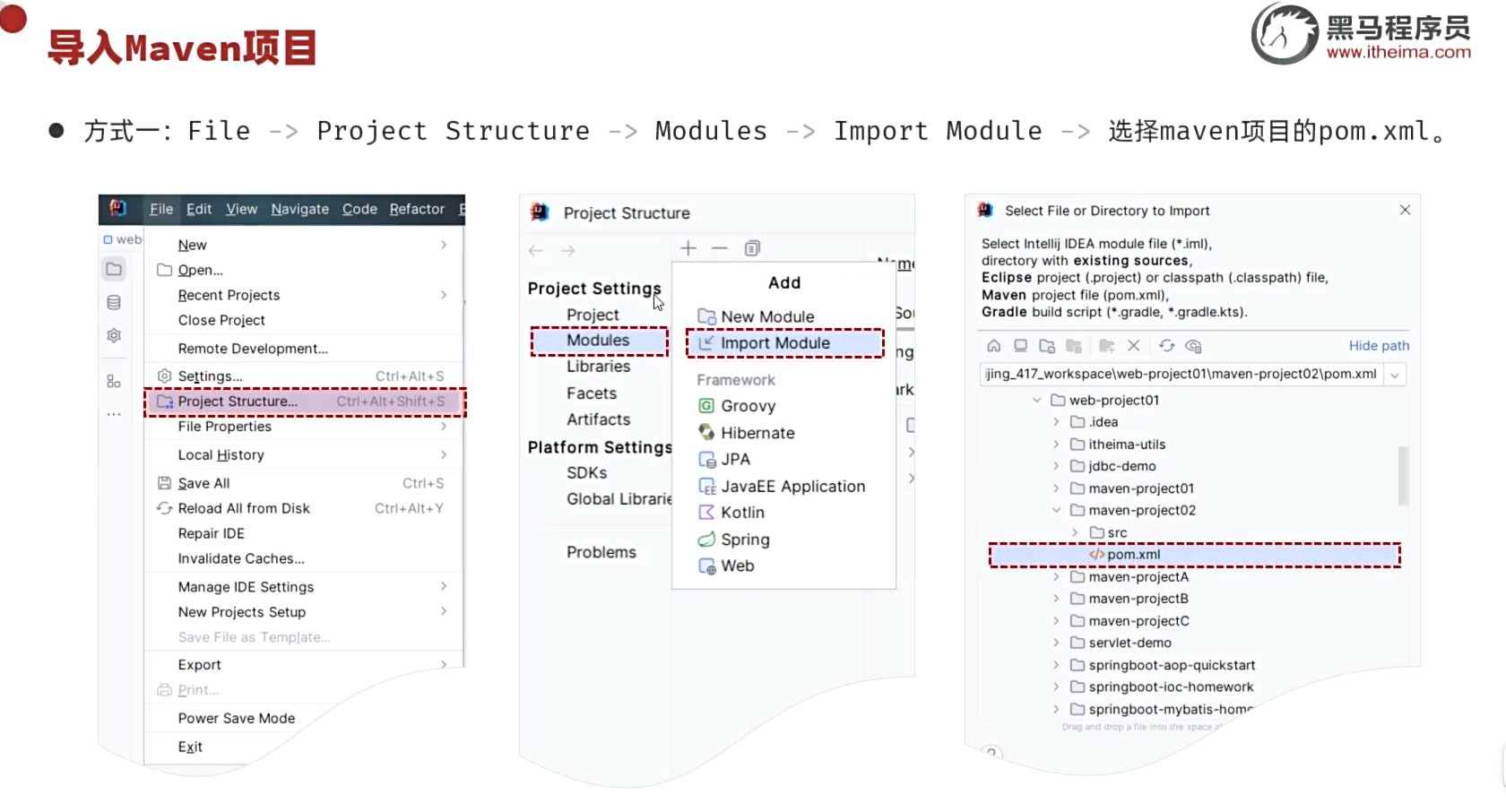Click the Hide path link
1506x812 pixels.
coord(1379,346)
